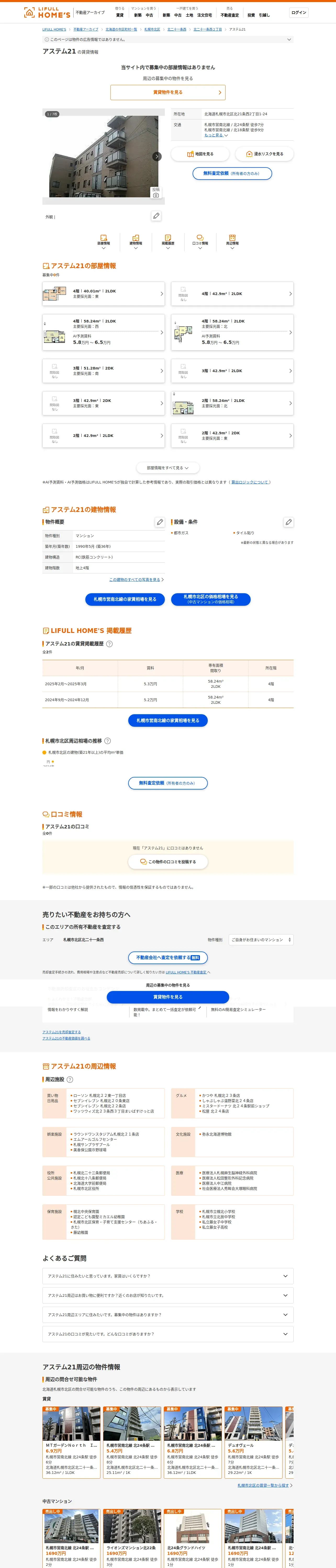This screenshot has width=336, height=1568.
Task: Open デュオヴェール rental listing card
Action: [253, 1442]
